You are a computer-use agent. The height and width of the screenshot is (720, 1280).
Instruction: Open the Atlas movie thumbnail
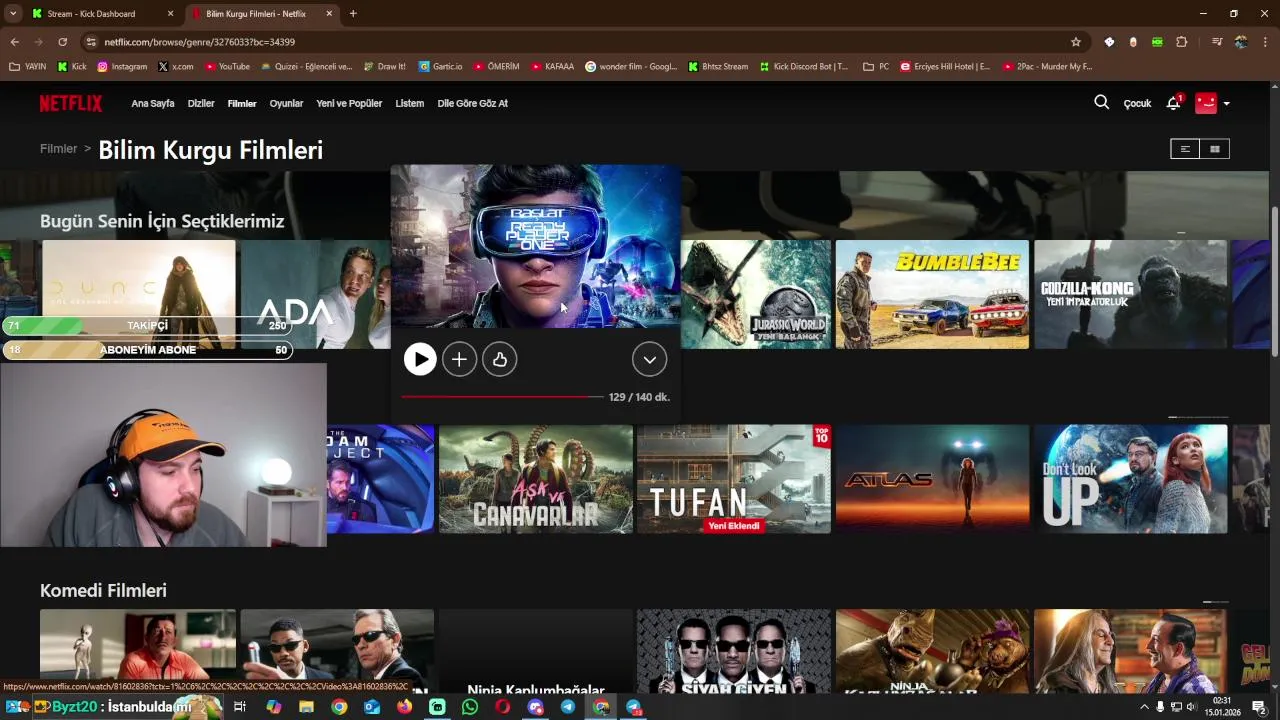click(932, 479)
